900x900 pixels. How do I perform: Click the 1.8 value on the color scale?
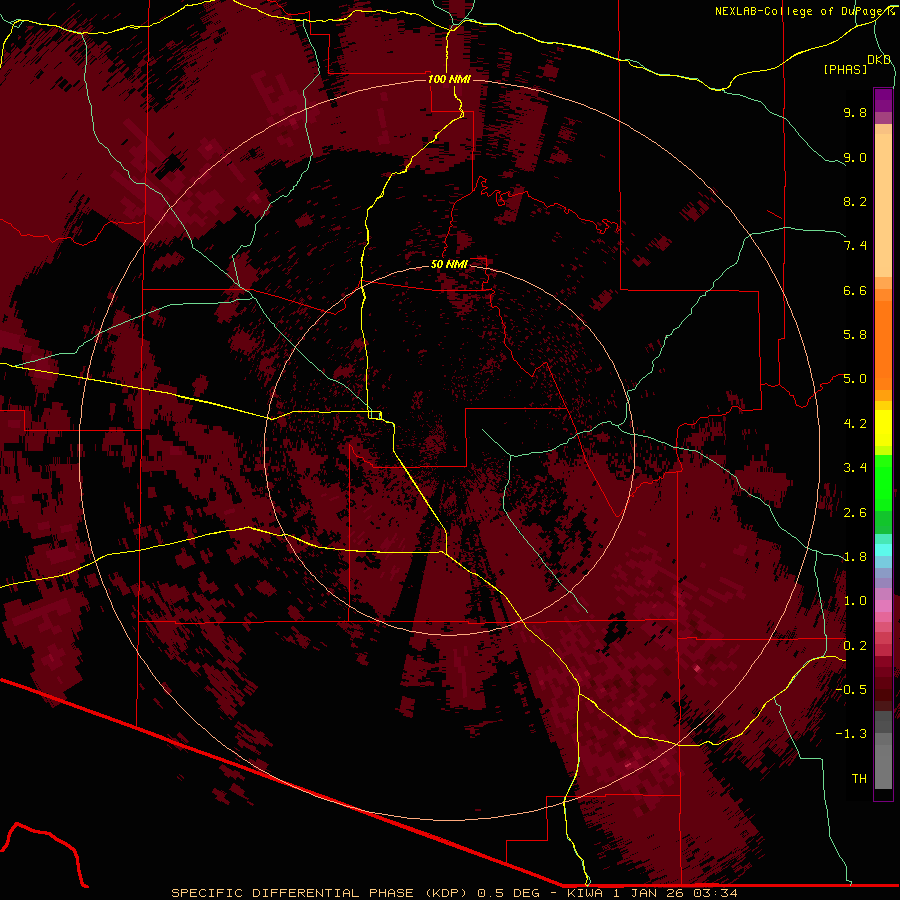click(x=855, y=557)
